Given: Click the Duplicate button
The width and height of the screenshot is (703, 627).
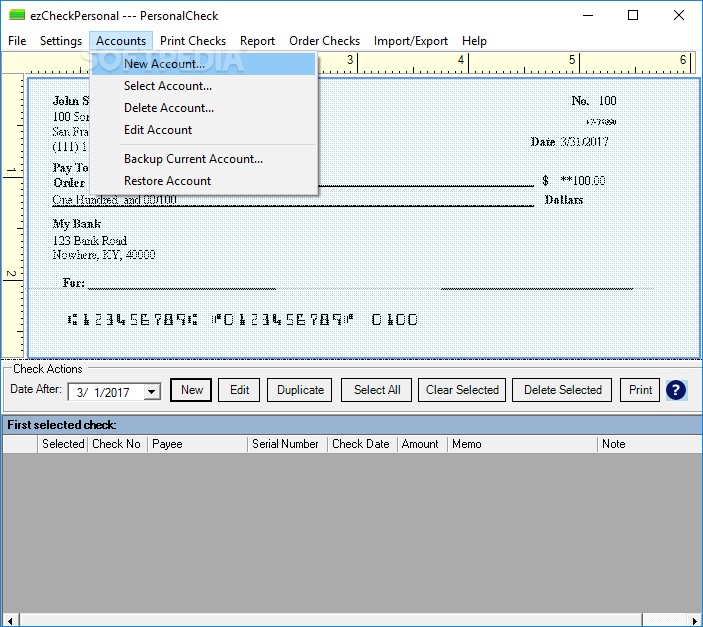Looking at the screenshot, I should 299,390.
